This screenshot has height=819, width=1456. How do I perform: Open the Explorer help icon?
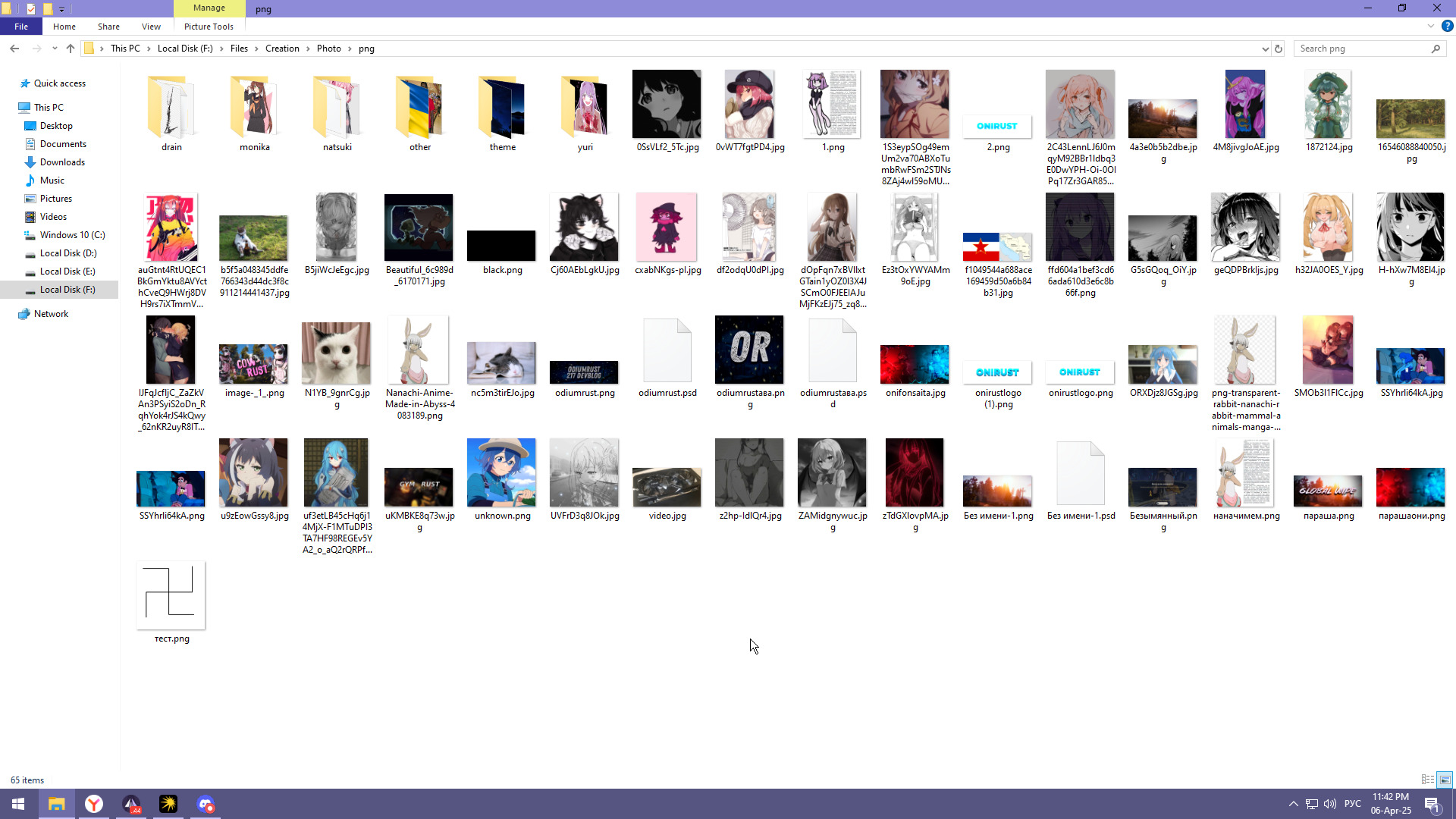(x=1447, y=26)
